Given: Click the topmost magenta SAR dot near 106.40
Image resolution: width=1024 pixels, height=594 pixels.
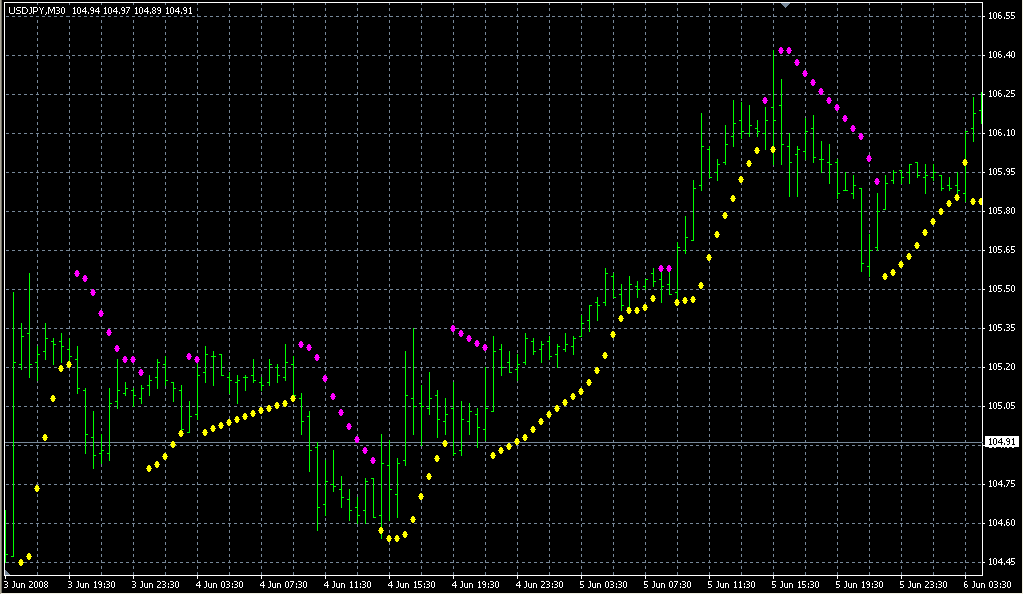Looking at the screenshot, I should 781,50.
